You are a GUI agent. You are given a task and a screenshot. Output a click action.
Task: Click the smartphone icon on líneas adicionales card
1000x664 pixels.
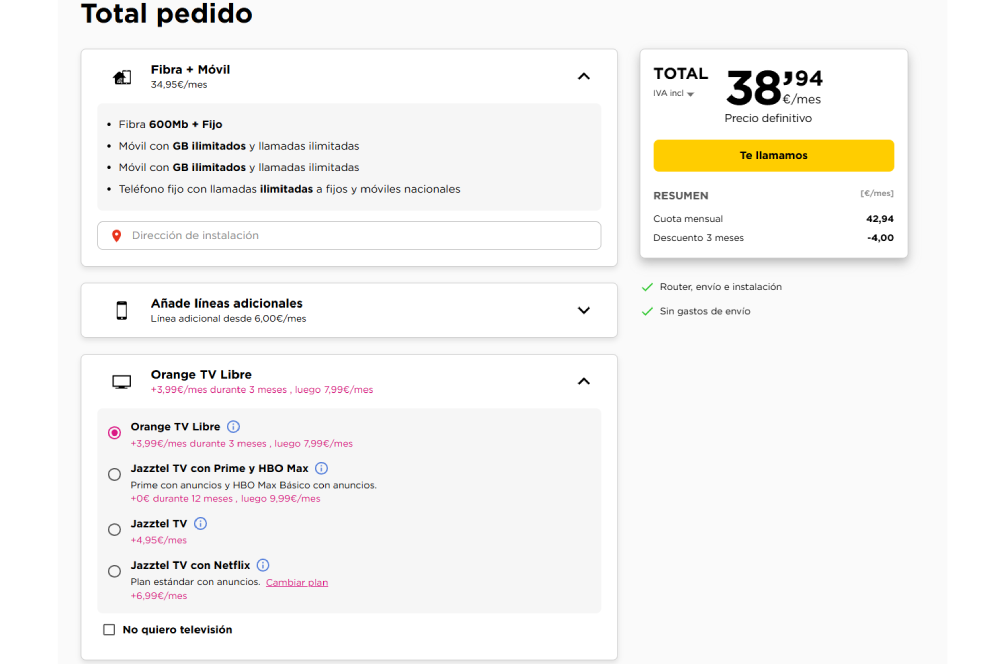121,310
